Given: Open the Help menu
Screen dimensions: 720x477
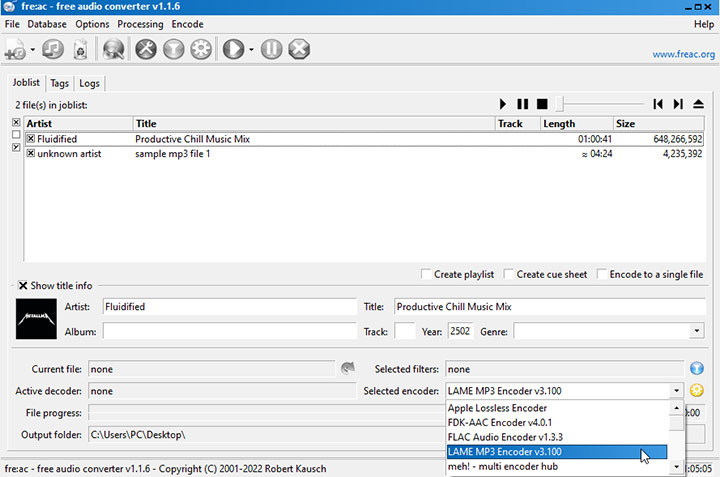Looking at the screenshot, I should 703,24.
